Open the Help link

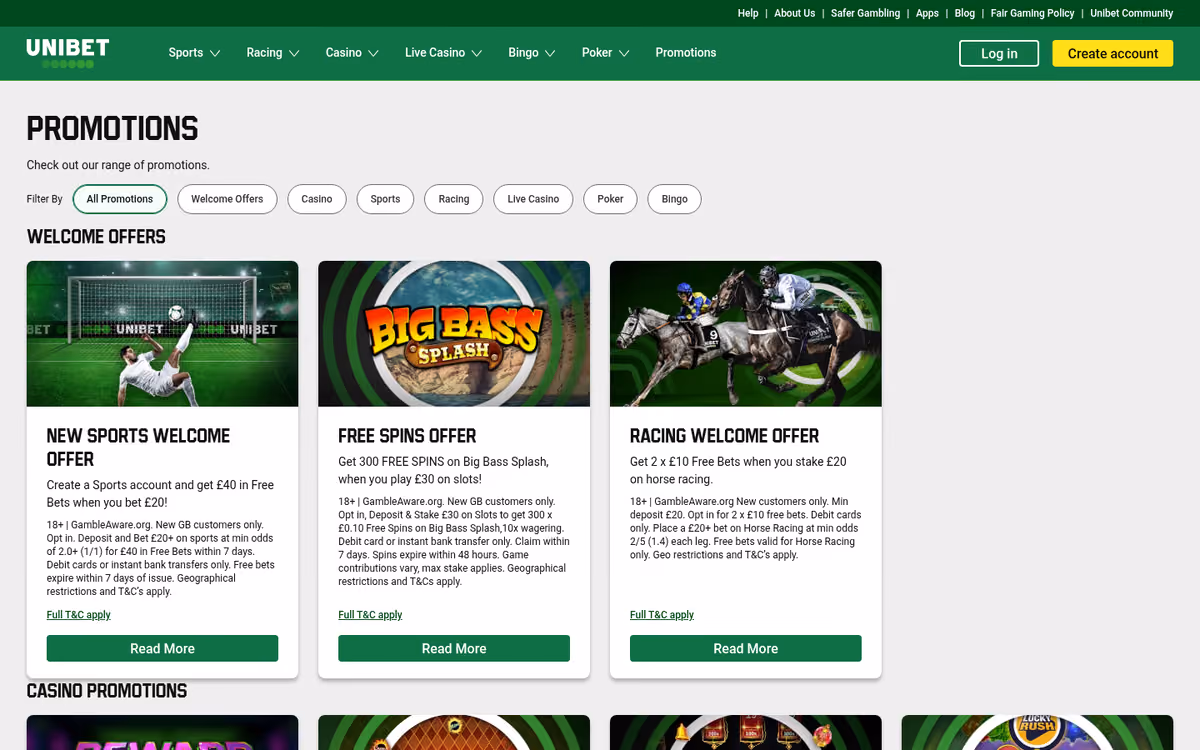(748, 13)
